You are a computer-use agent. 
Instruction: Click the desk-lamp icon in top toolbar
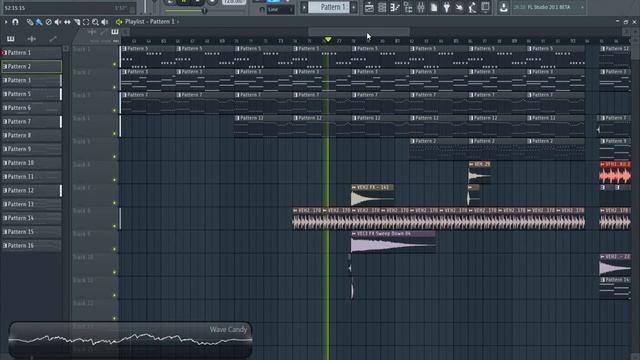472,7
